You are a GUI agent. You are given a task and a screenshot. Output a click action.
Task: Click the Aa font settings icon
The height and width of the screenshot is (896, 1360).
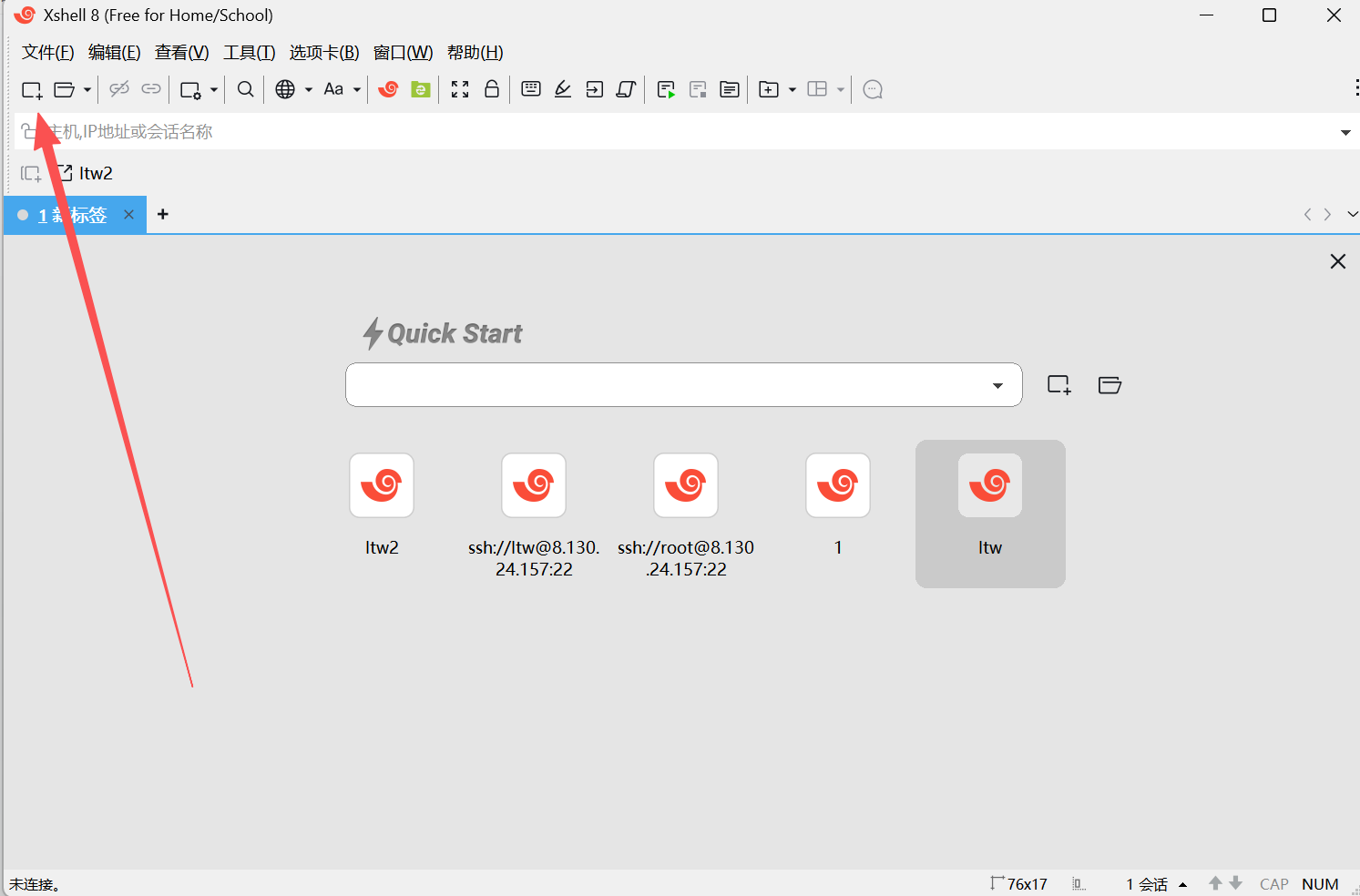point(333,89)
